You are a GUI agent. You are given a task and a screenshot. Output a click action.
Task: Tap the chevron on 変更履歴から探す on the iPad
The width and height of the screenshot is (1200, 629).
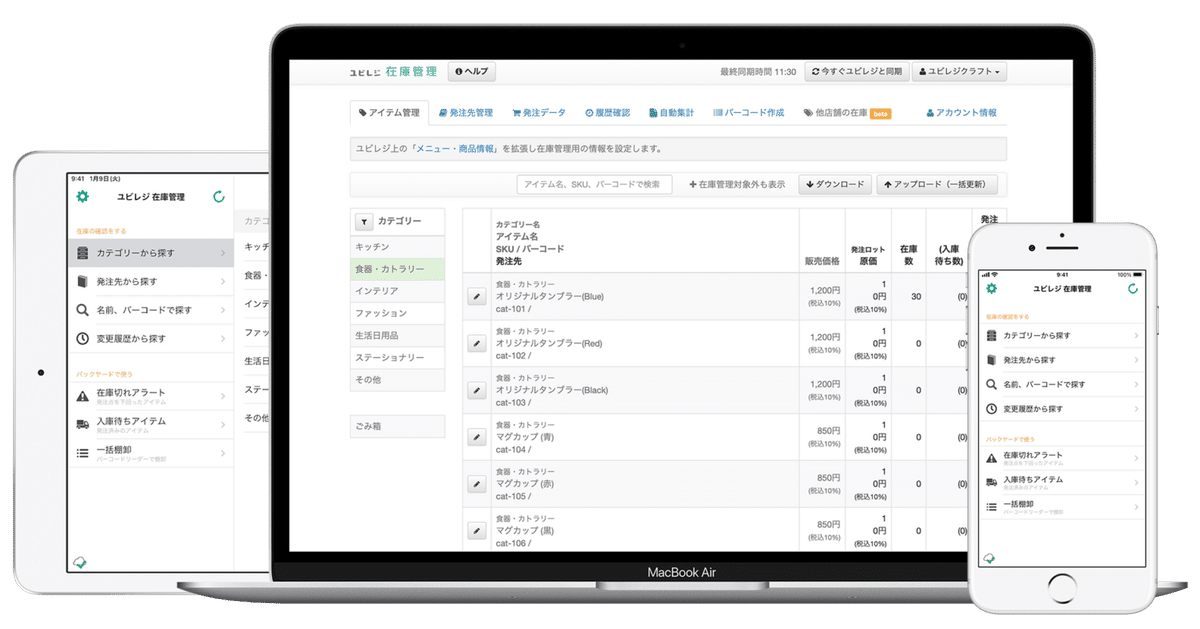click(x=222, y=339)
